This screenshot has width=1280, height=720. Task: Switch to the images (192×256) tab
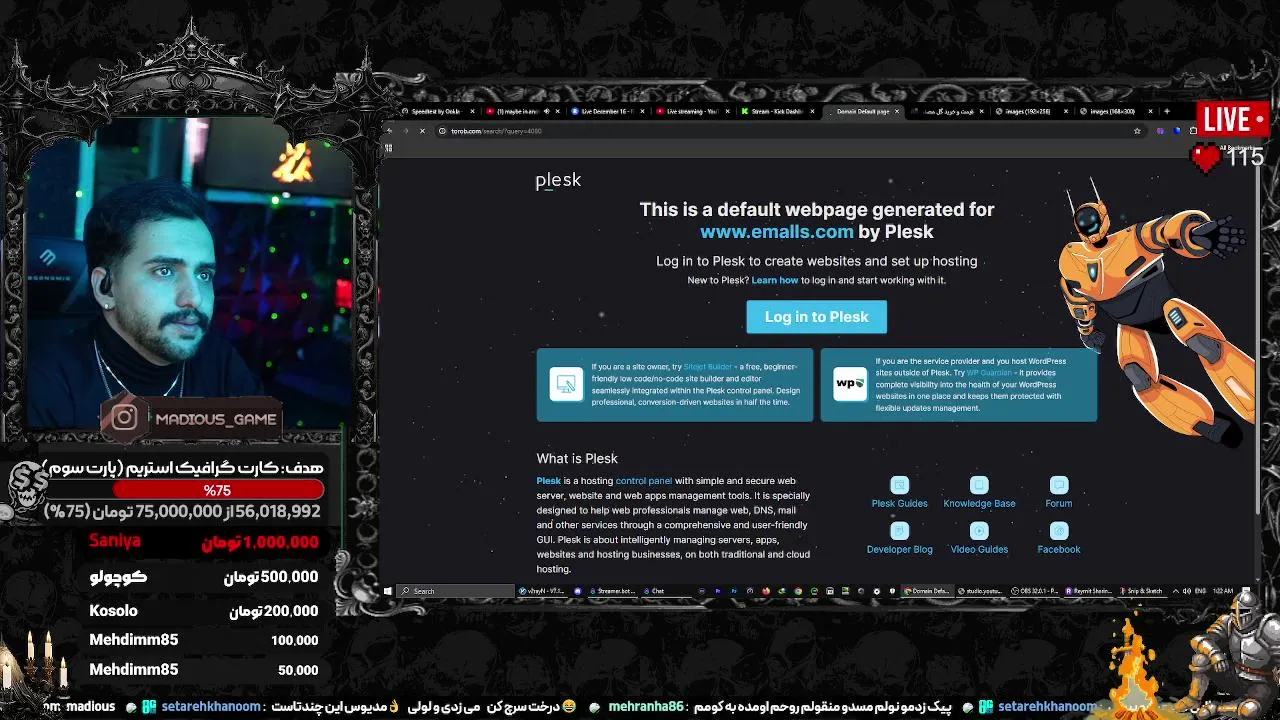pos(1030,111)
